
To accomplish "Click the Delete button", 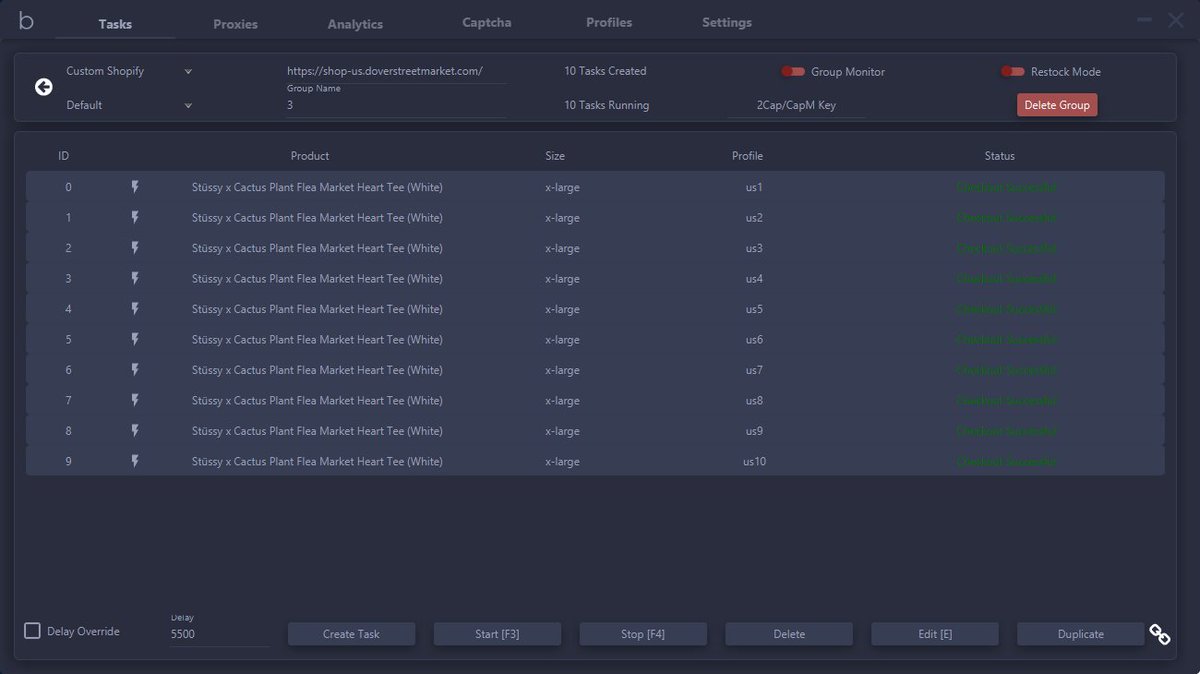I will 789,634.
